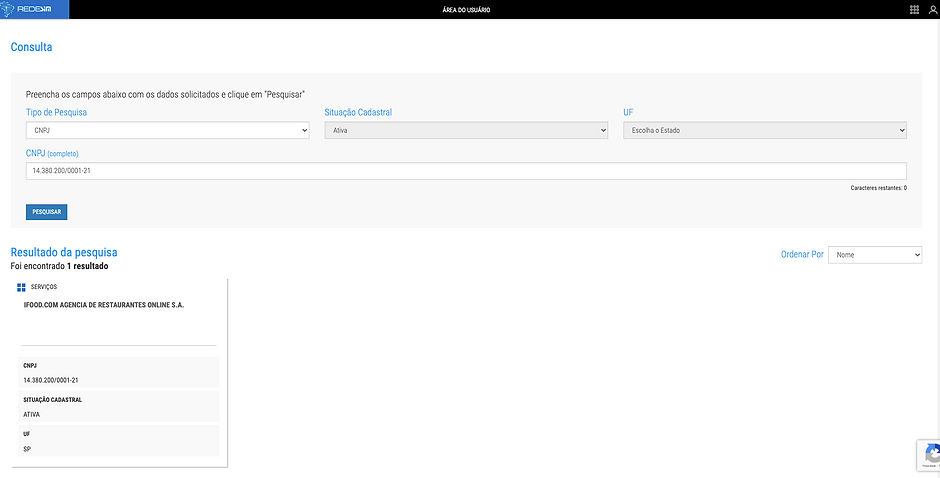The image size is (940, 478).
Task: Click the reCAPTCHA badge
Action: (929, 455)
